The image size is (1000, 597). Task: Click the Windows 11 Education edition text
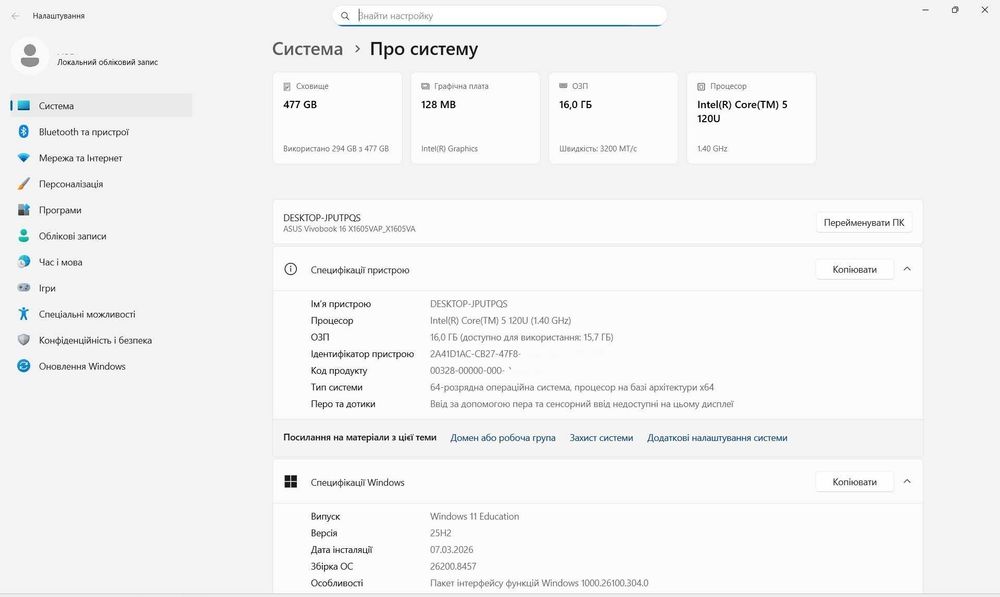474,516
